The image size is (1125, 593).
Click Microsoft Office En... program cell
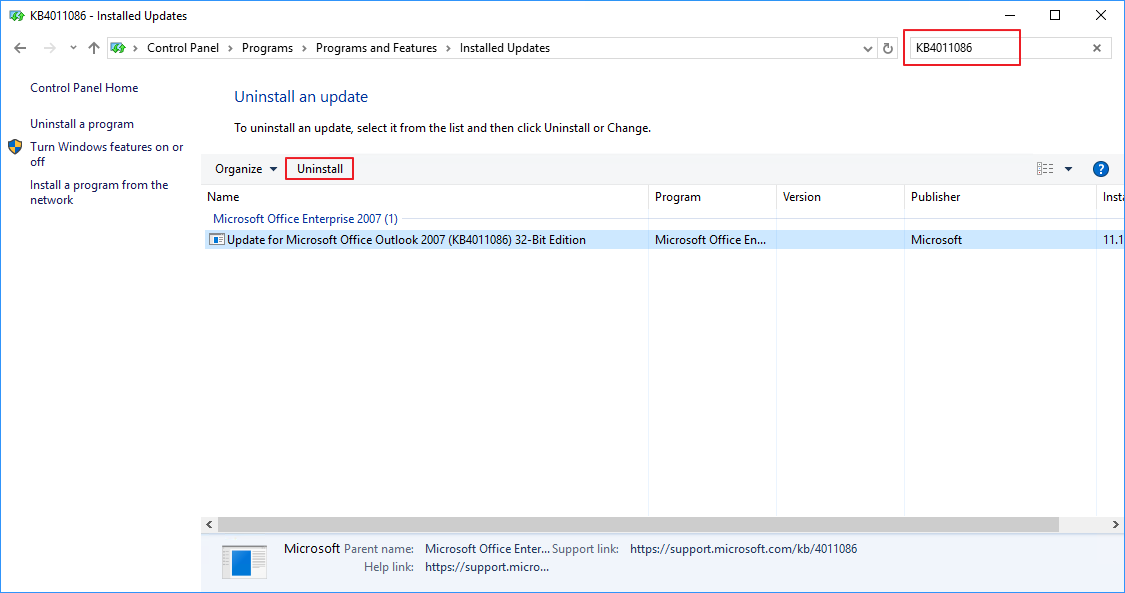[710, 240]
